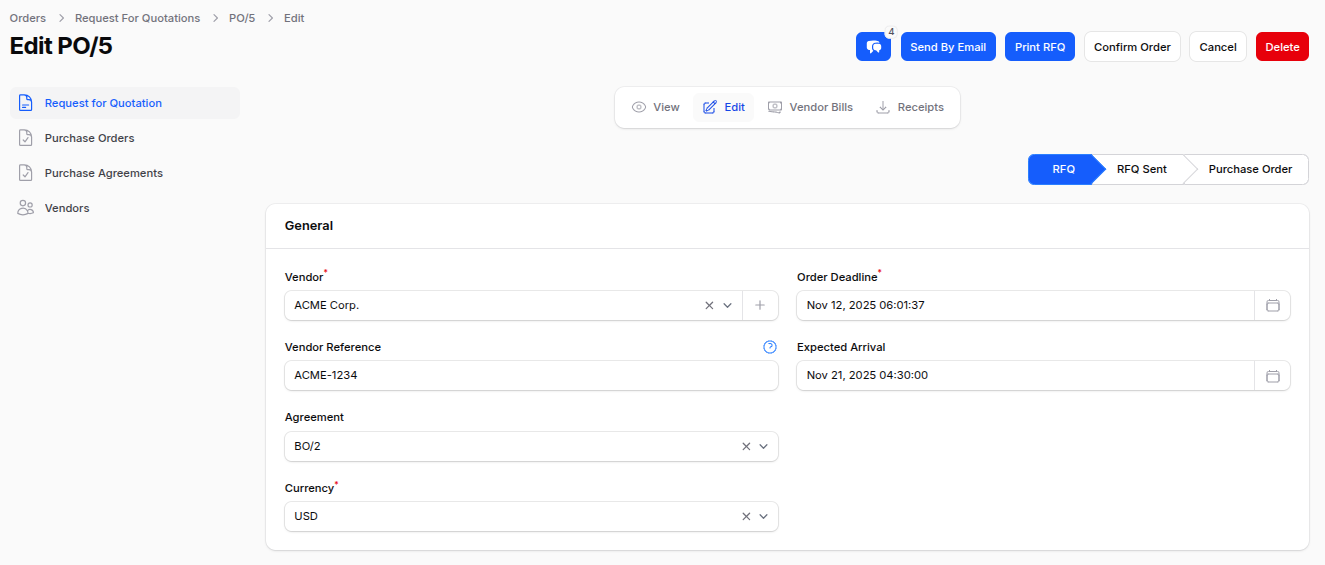1325x565 pixels.
Task: Click the eye icon on View tab
Action: [639, 107]
